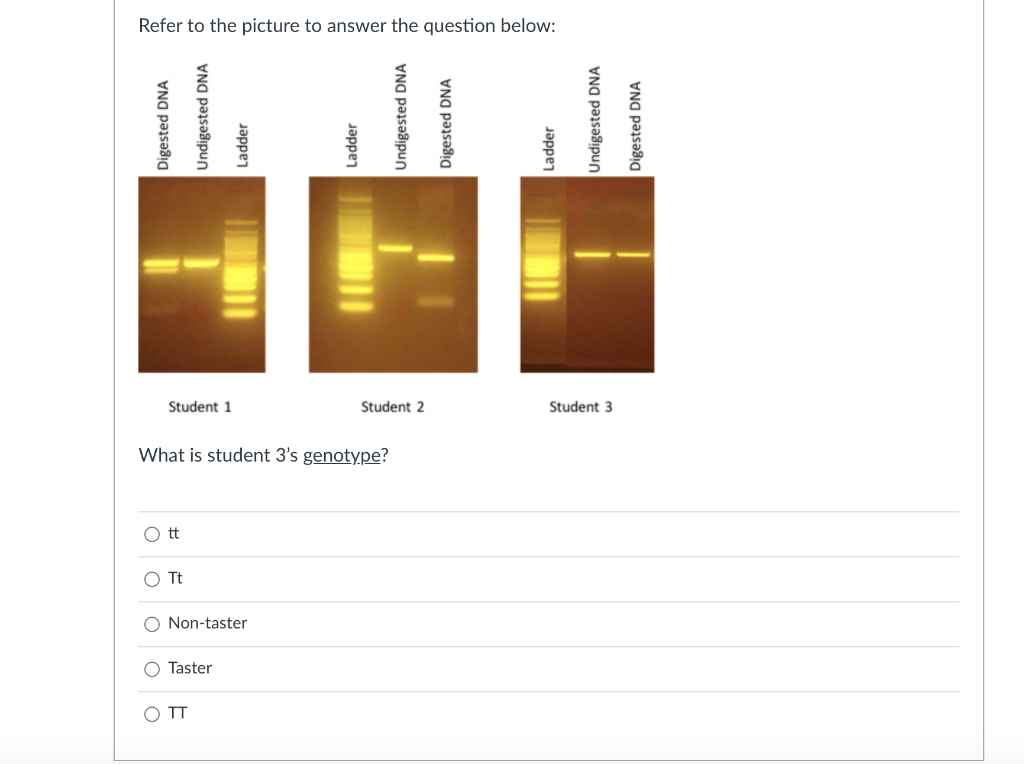This screenshot has height=764, width=1024.
Task: Choose the 'Tt' answer radio button
Action: pyautogui.click(x=152, y=579)
